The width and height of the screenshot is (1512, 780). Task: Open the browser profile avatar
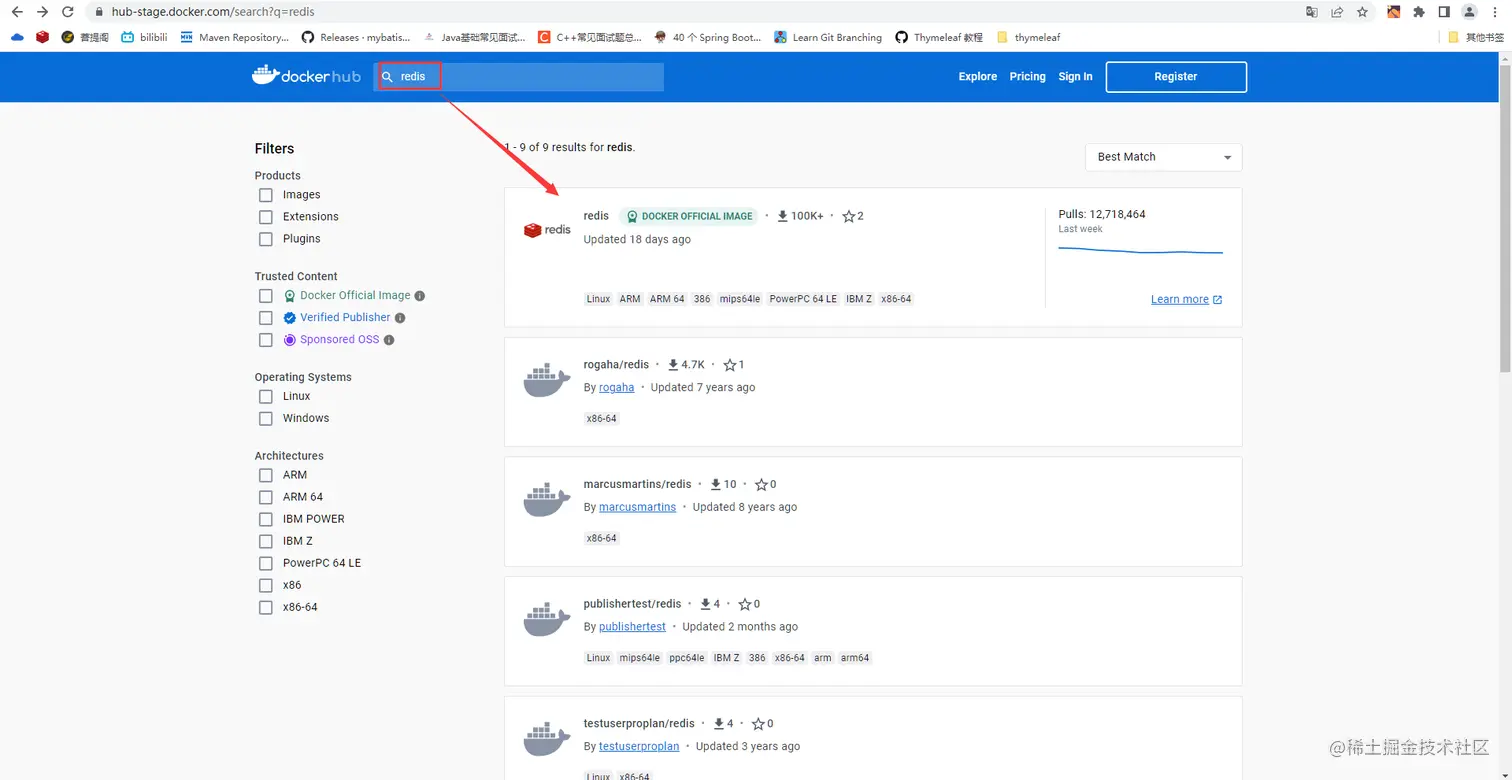coord(1469,12)
